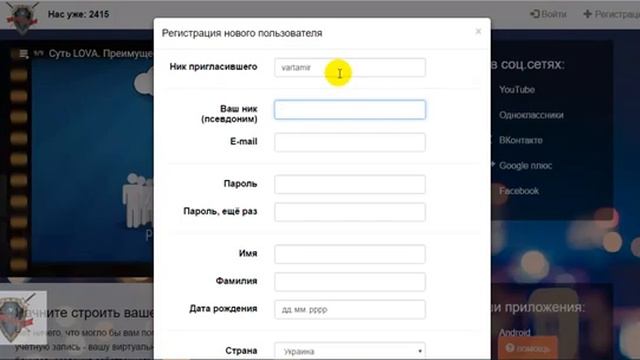Focus the Ник пригласившего input field
This screenshot has width=640, height=360.
click(x=350, y=67)
